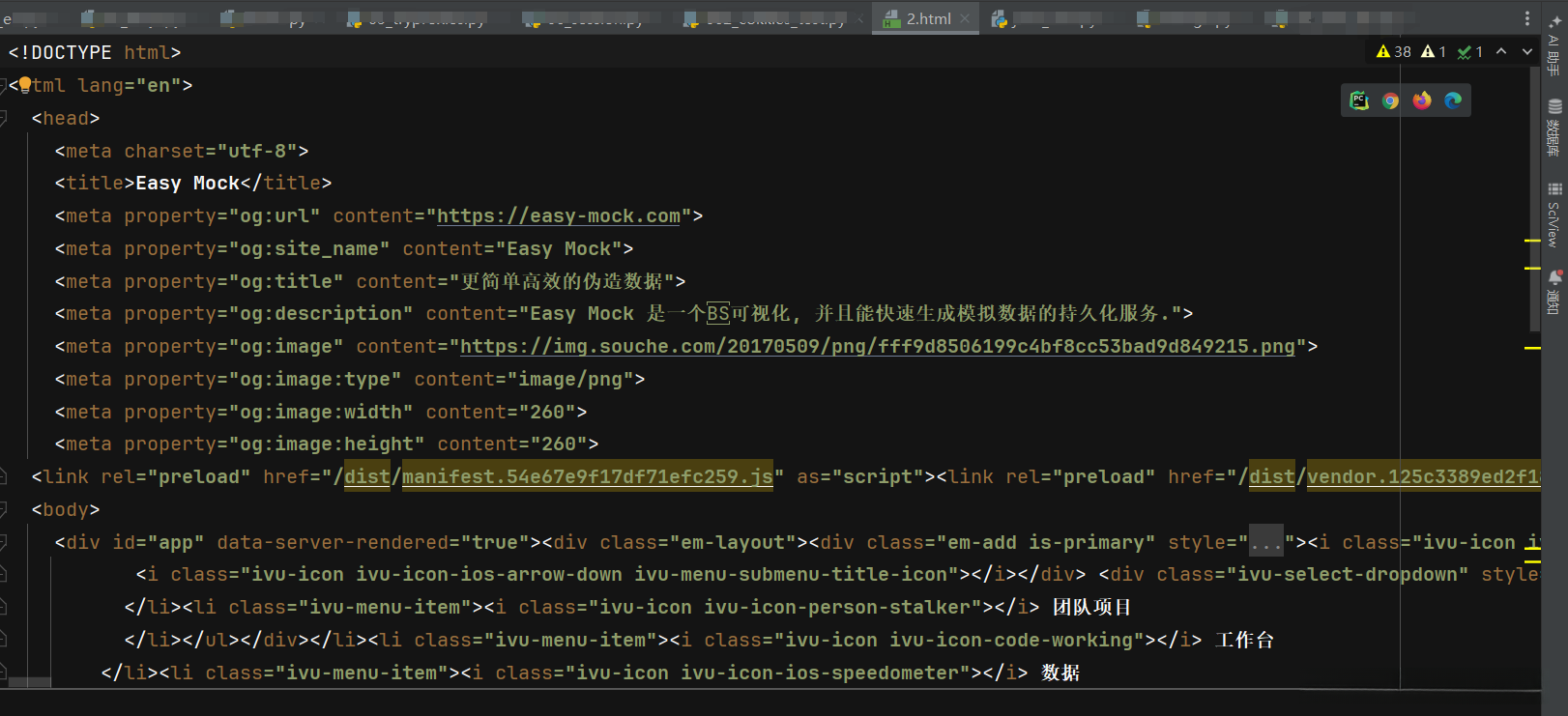Click the "em-add is-primary" class value
This screenshot has height=716, width=1568.
click(1046, 542)
